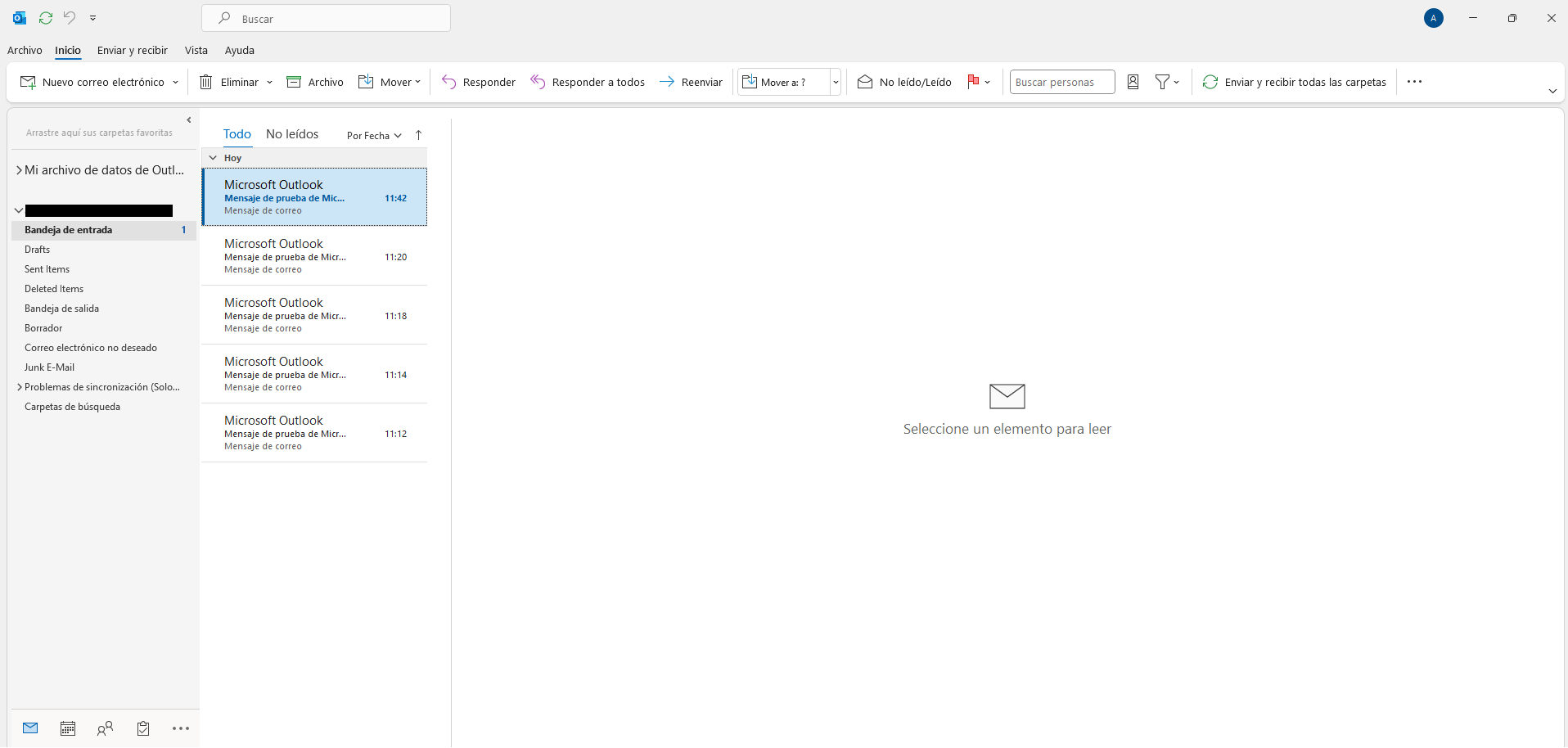Select the Deleted Items folder
1568x748 pixels.
tap(54, 289)
